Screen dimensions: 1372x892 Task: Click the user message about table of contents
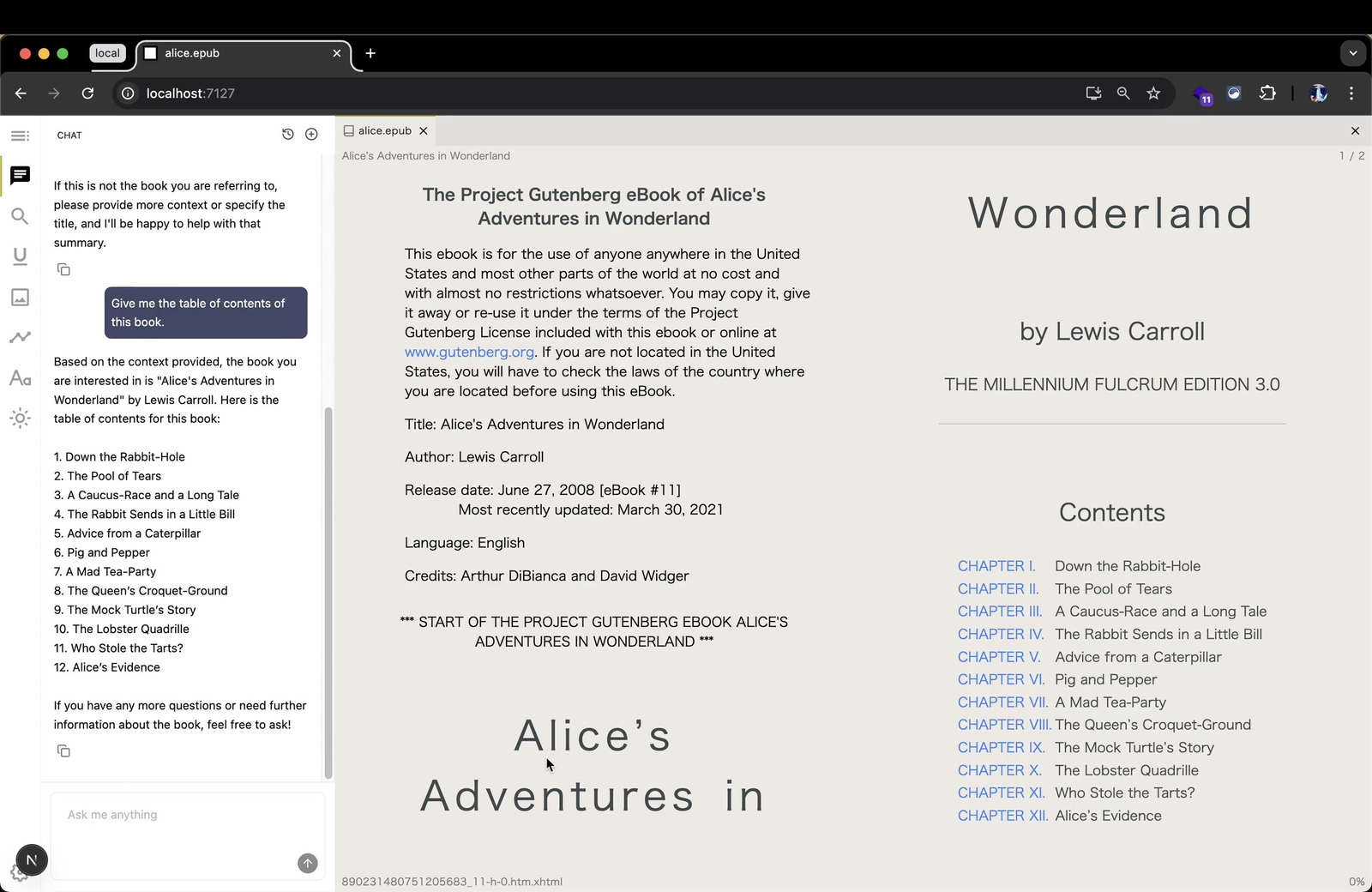click(x=206, y=312)
